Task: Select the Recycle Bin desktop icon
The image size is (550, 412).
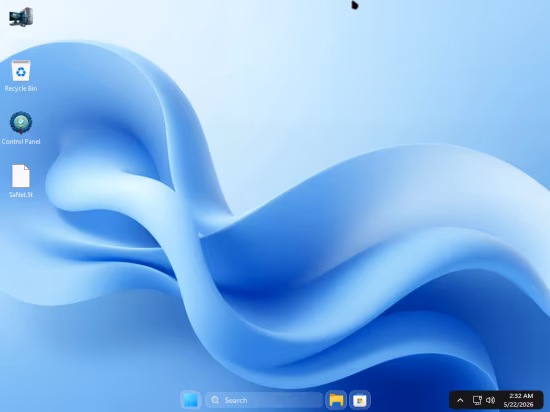Action: point(21,76)
